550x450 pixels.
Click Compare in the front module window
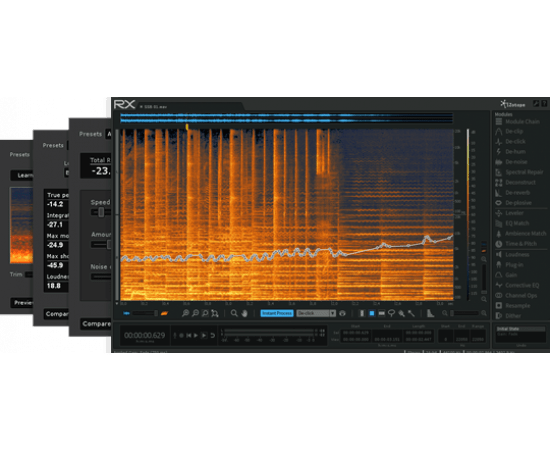coord(96,324)
